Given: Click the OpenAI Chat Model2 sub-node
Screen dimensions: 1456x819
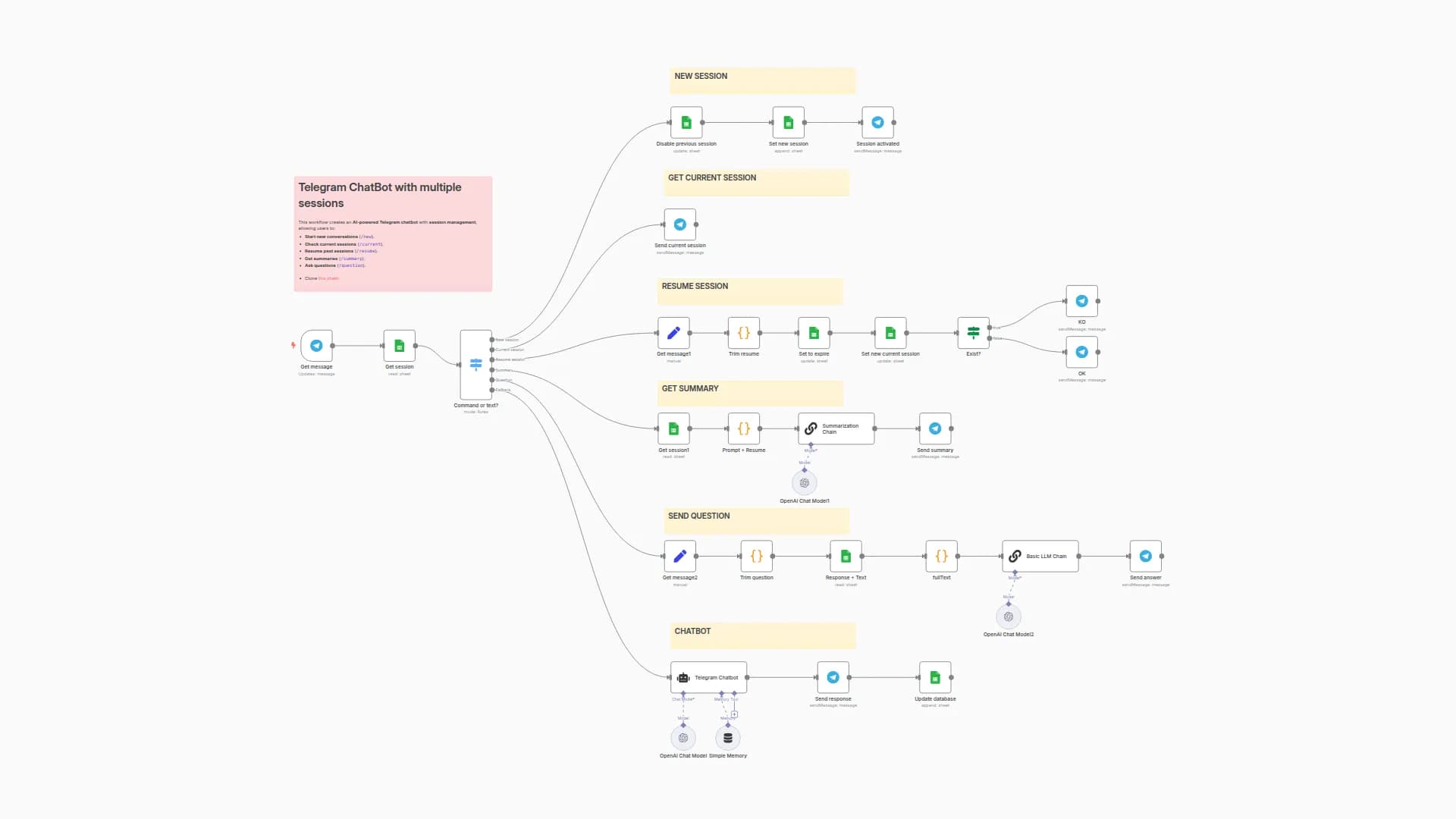Looking at the screenshot, I should 1009,617.
